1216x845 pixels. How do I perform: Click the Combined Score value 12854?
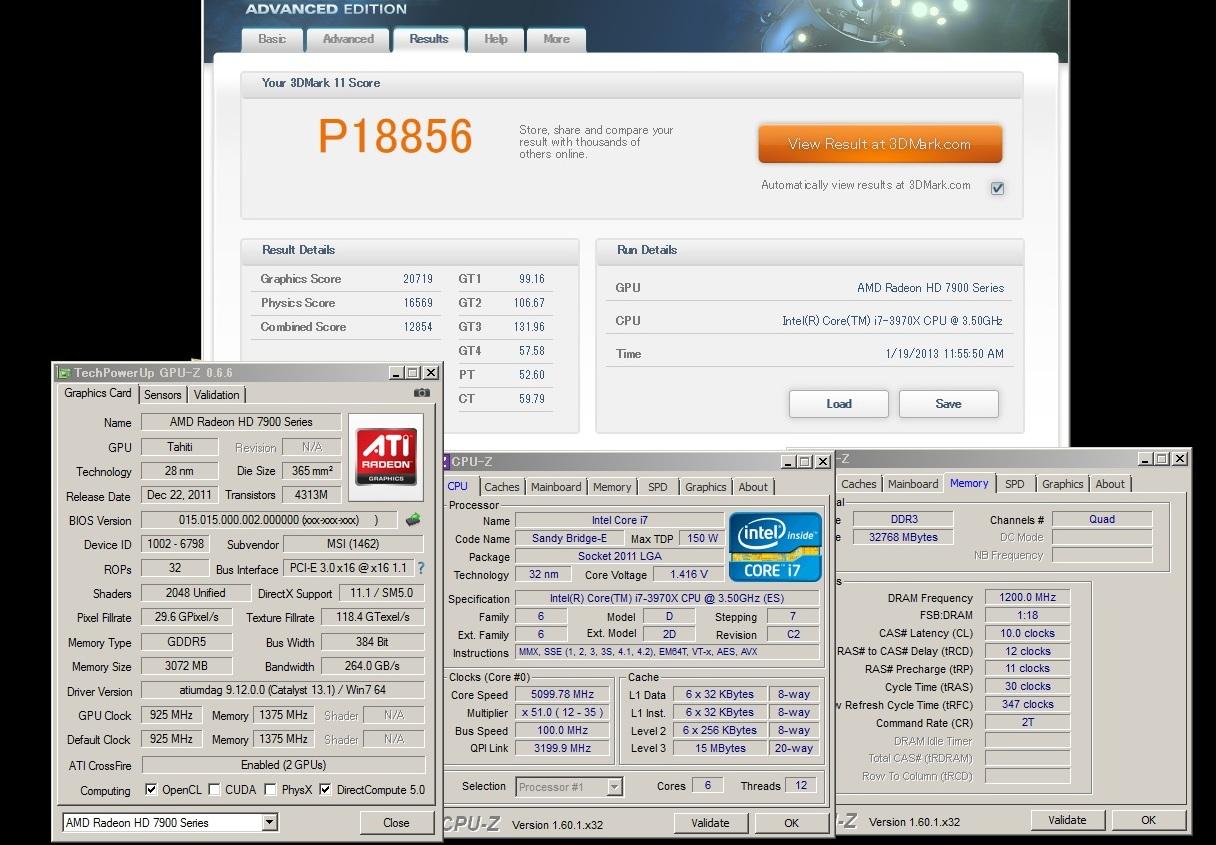418,327
